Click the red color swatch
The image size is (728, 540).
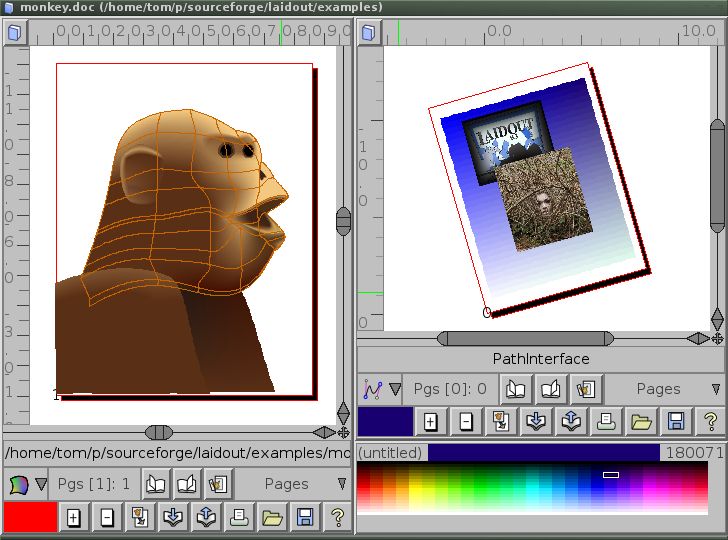click(30, 517)
